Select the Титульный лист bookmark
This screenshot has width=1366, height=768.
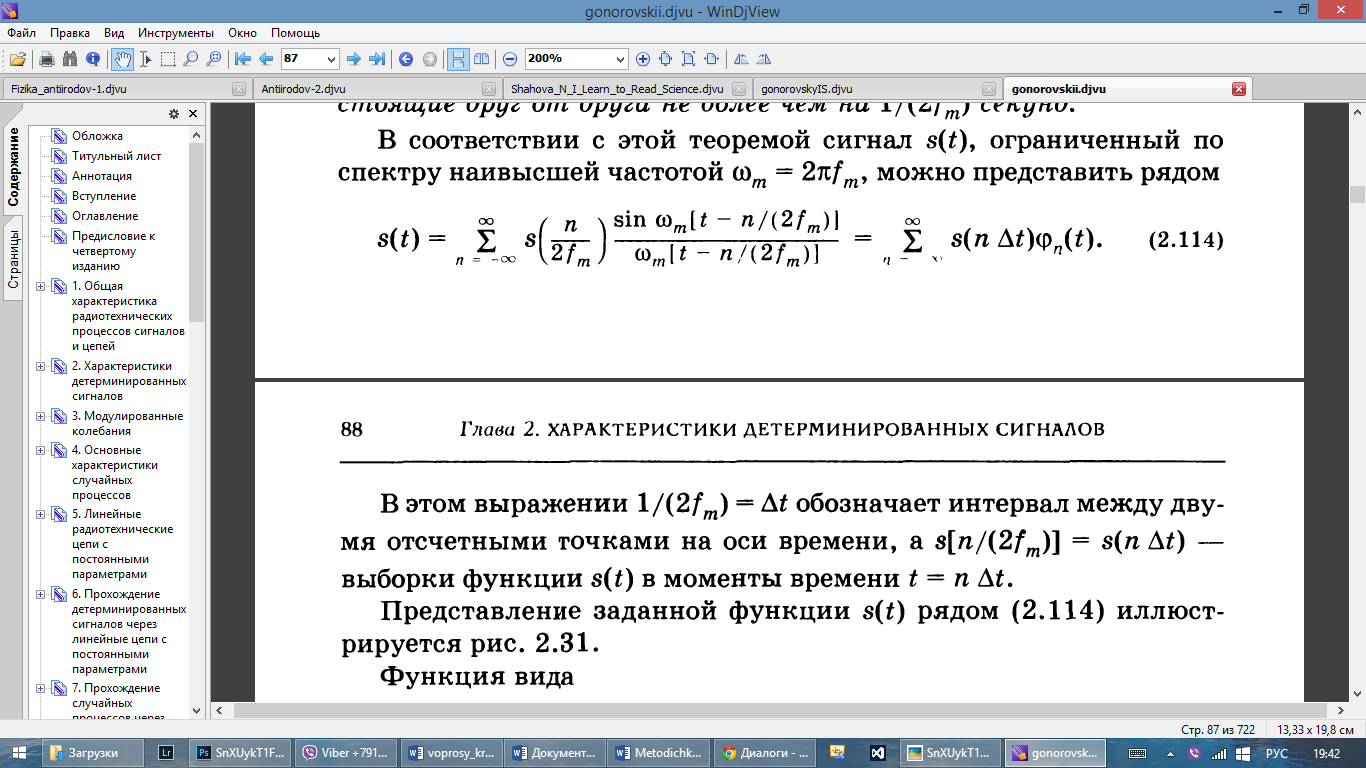[116, 156]
